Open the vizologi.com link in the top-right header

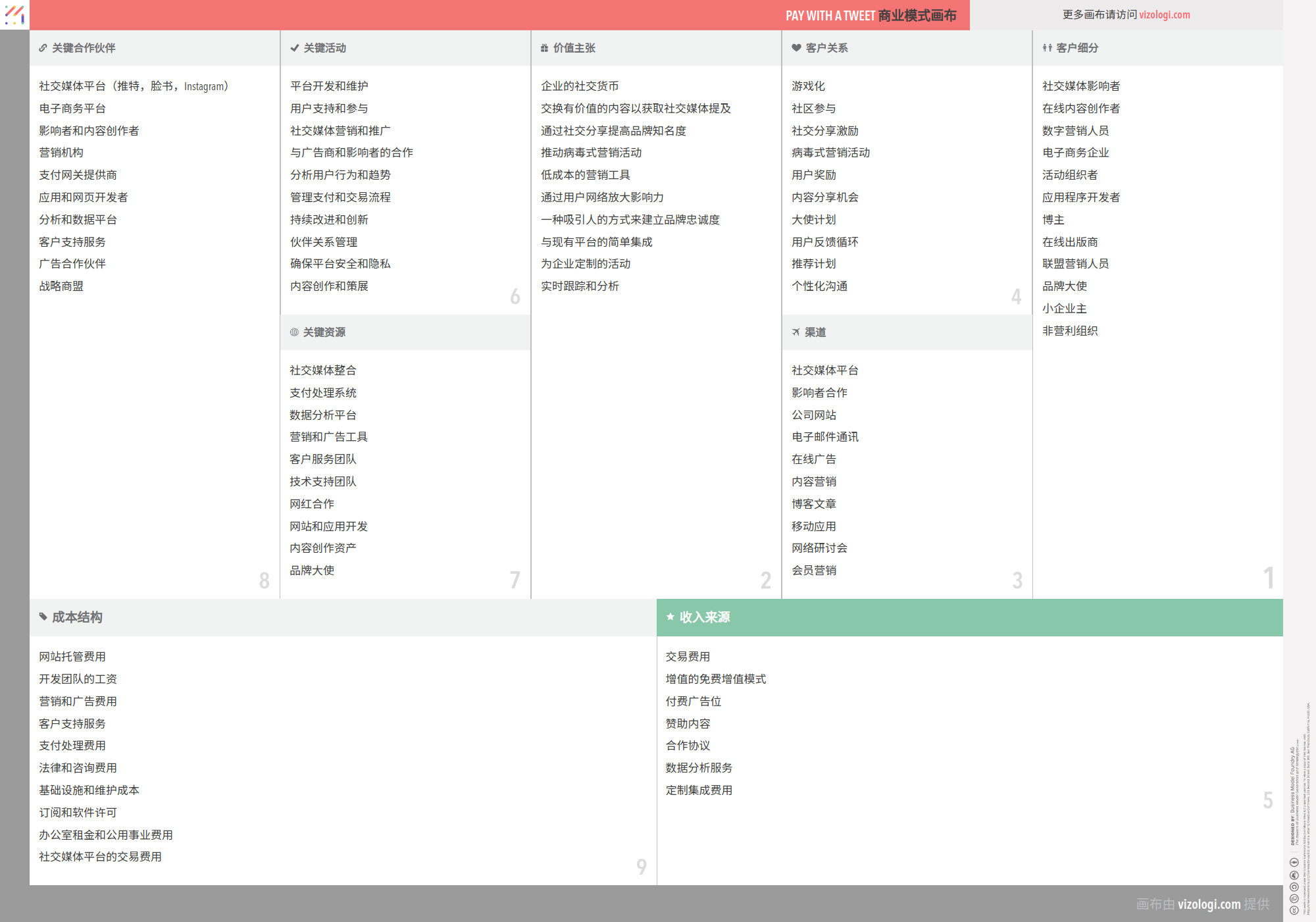pos(1165,14)
